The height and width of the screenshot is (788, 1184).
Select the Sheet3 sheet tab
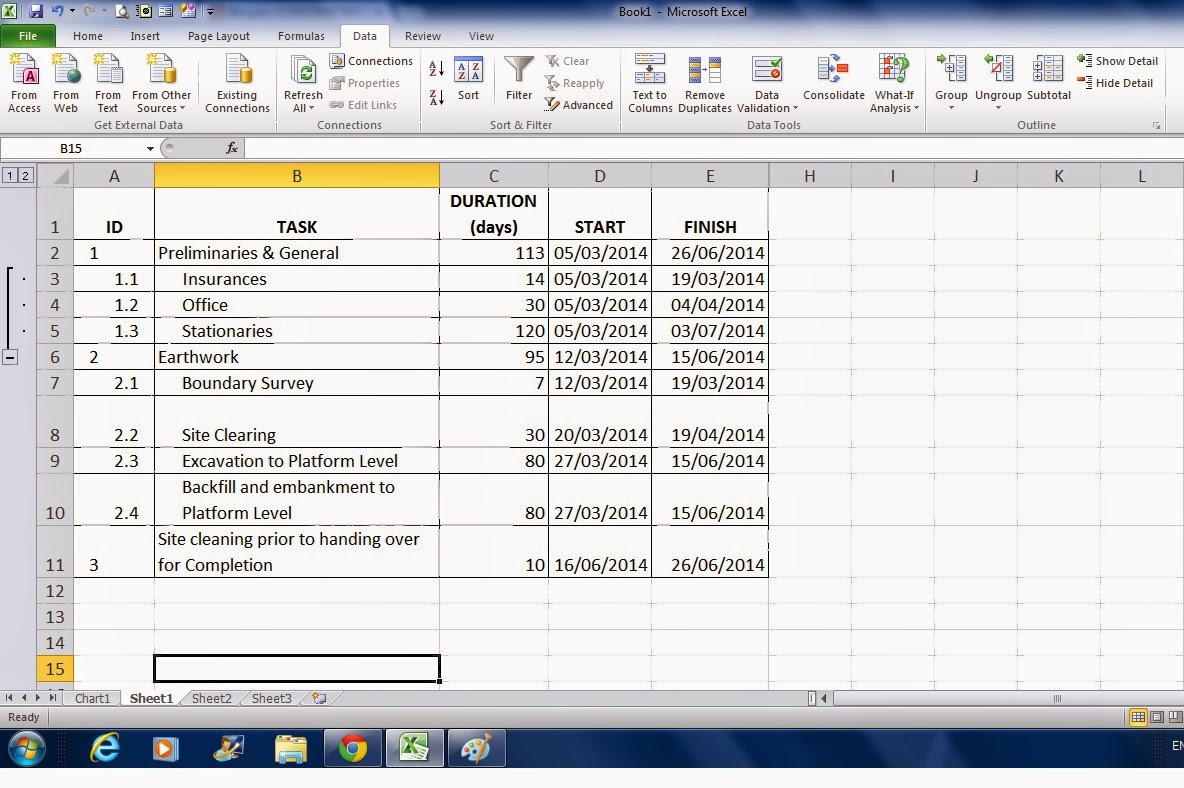coord(271,698)
